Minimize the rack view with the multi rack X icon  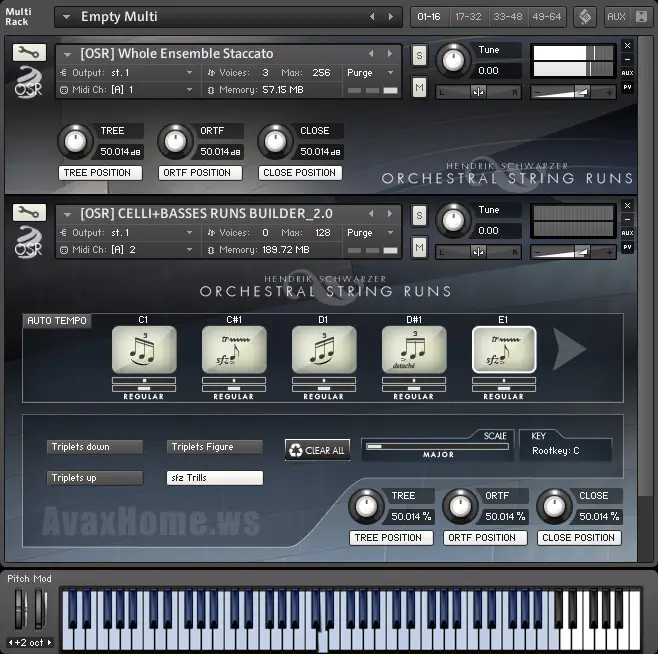coord(641,17)
